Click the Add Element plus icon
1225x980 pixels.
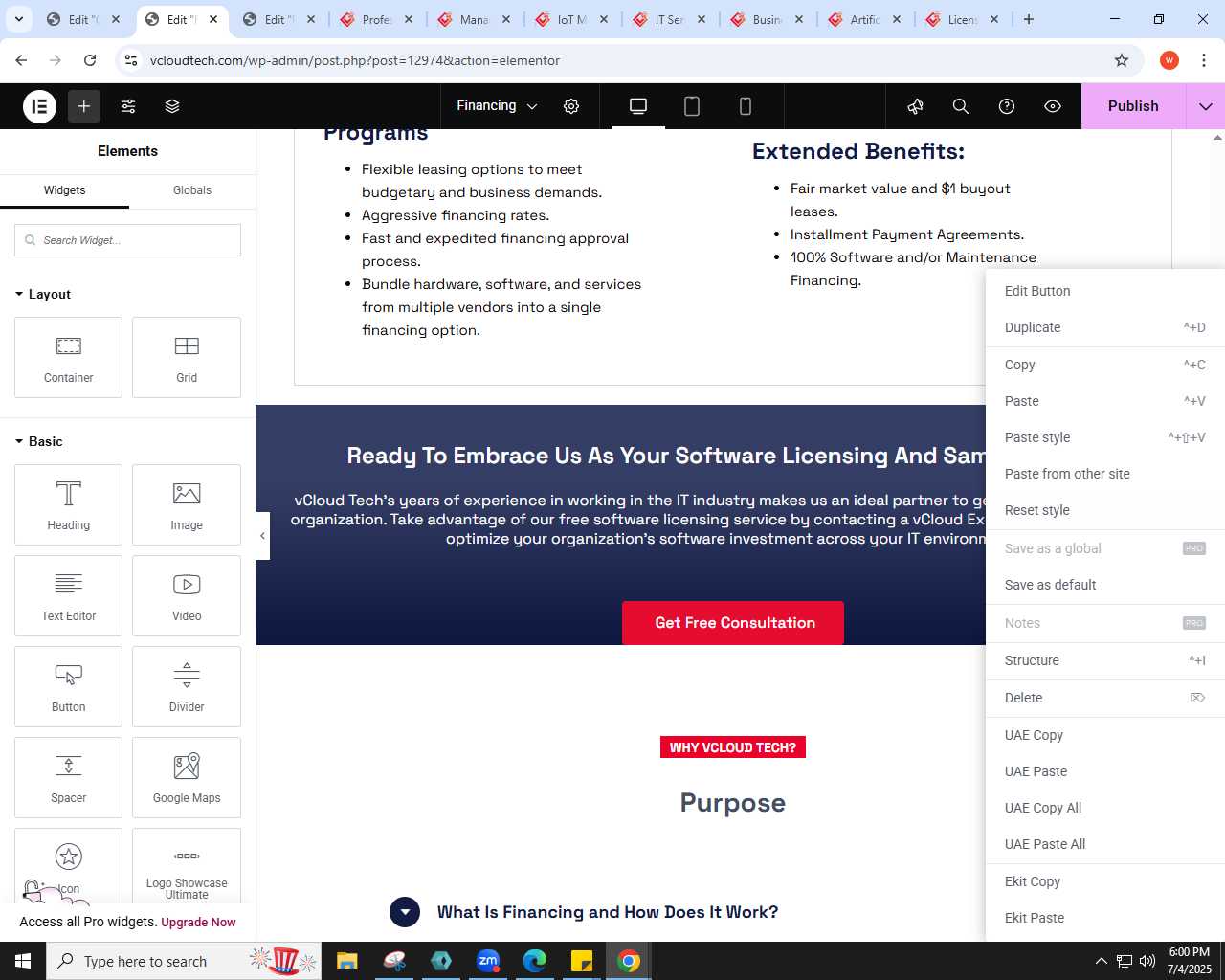pos(84,106)
